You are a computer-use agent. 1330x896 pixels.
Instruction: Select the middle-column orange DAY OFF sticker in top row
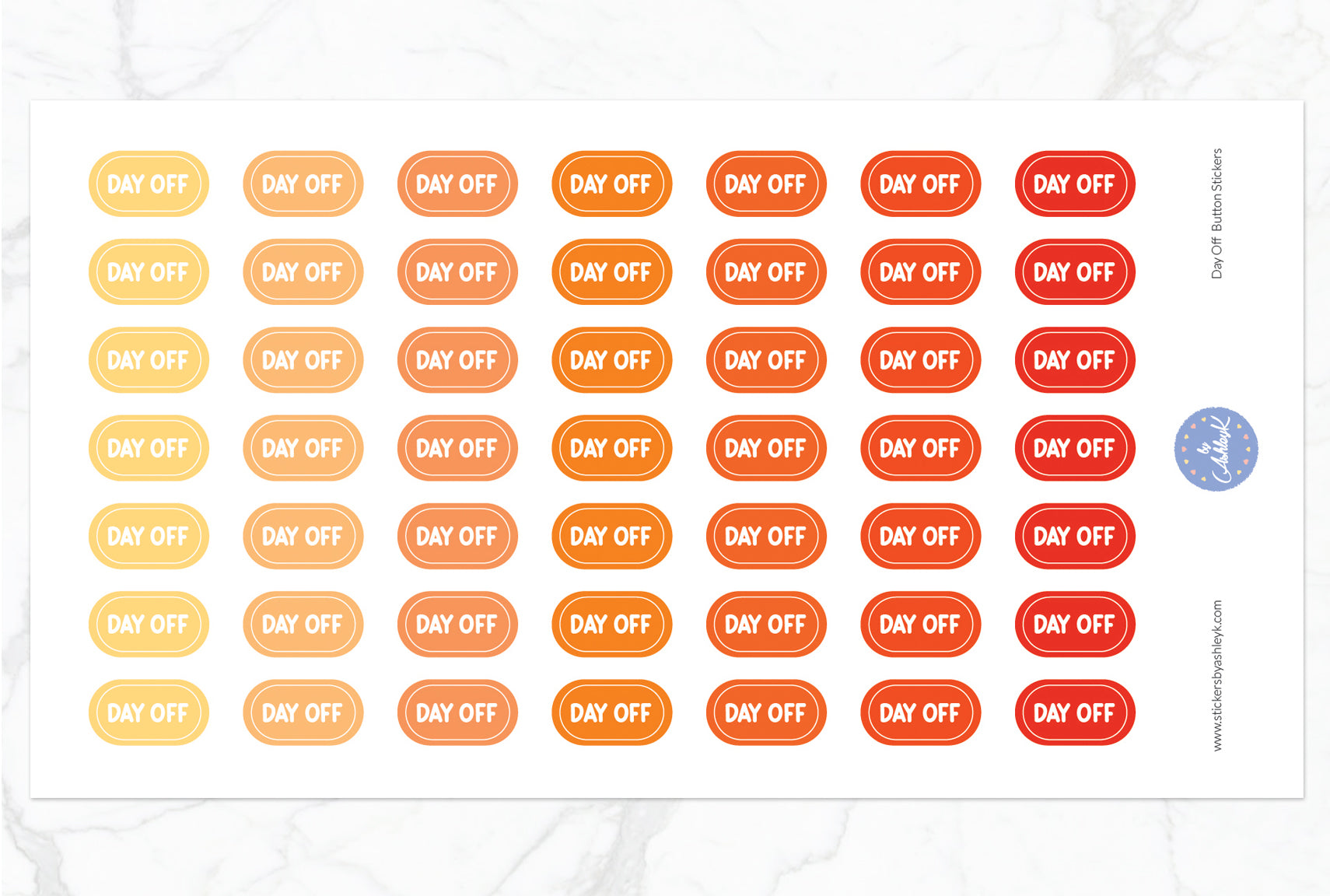pos(611,184)
